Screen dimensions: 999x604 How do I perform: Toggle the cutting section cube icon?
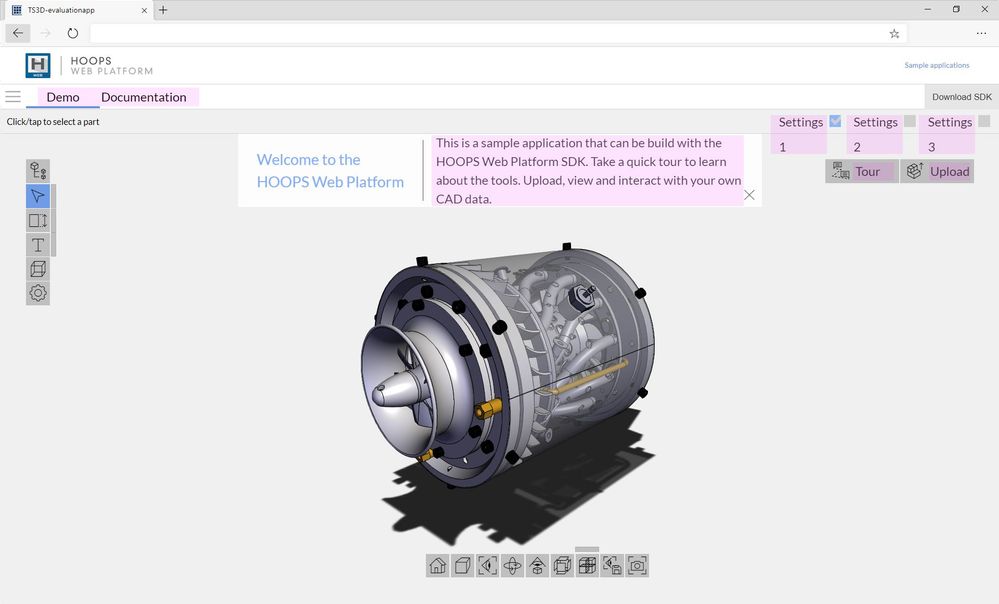coord(587,565)
